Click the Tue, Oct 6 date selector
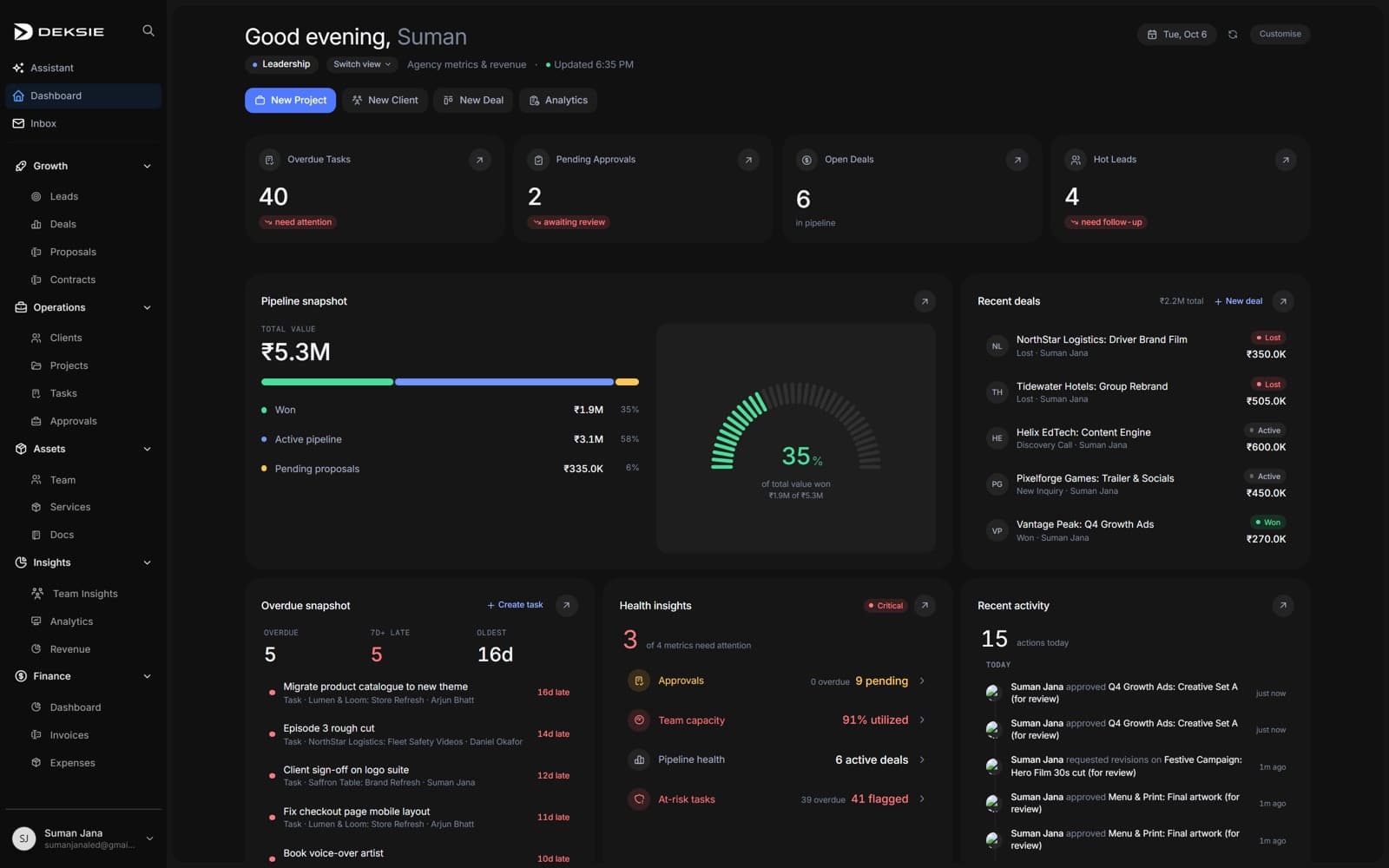The height and width of the screenshot is (868, 1389). pyautogui.click(x=1176, y=34)
